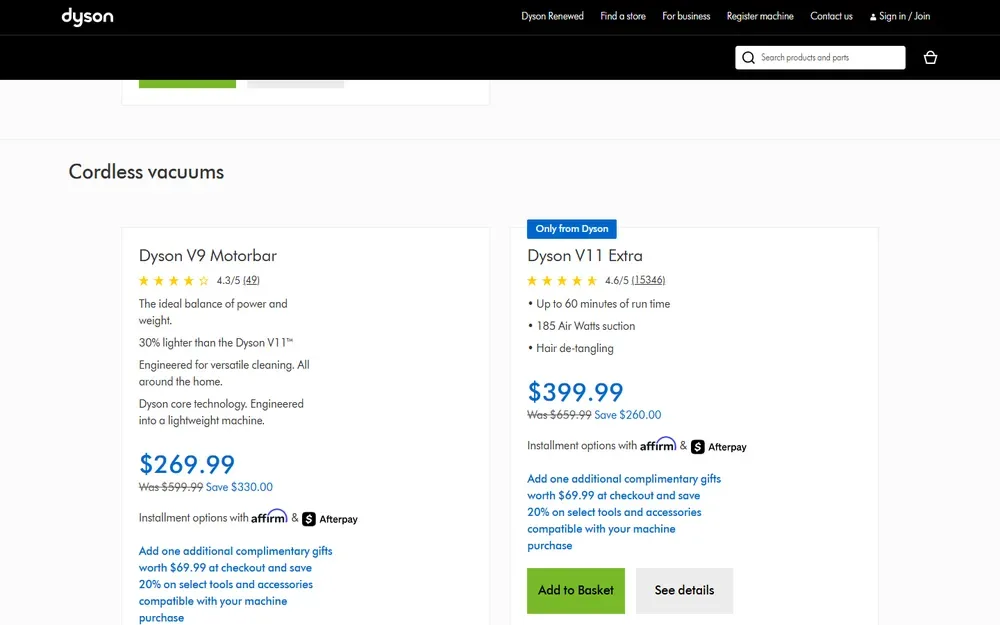
Task: Click the star rating for Dyson V9 Motorbar
Action: tap(173, 281)
